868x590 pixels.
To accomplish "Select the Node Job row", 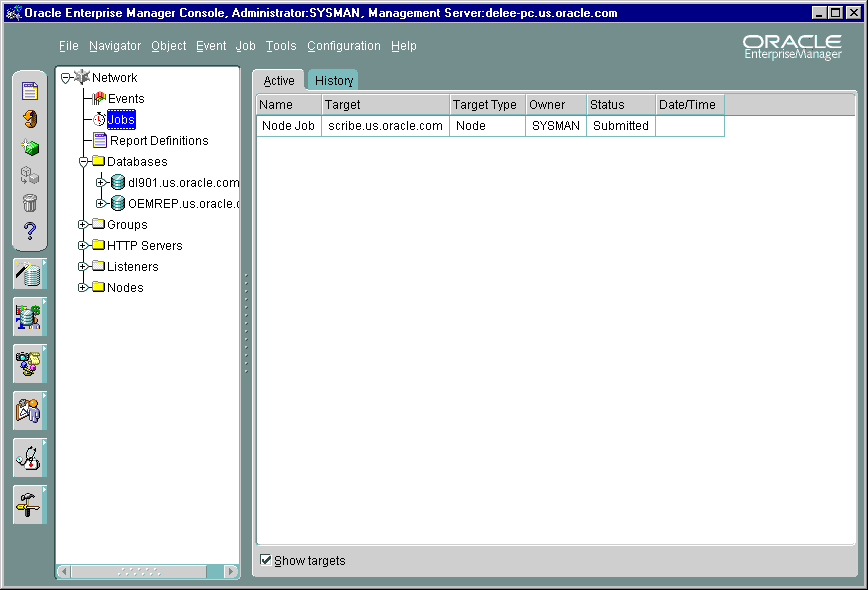I will [288, 126].
